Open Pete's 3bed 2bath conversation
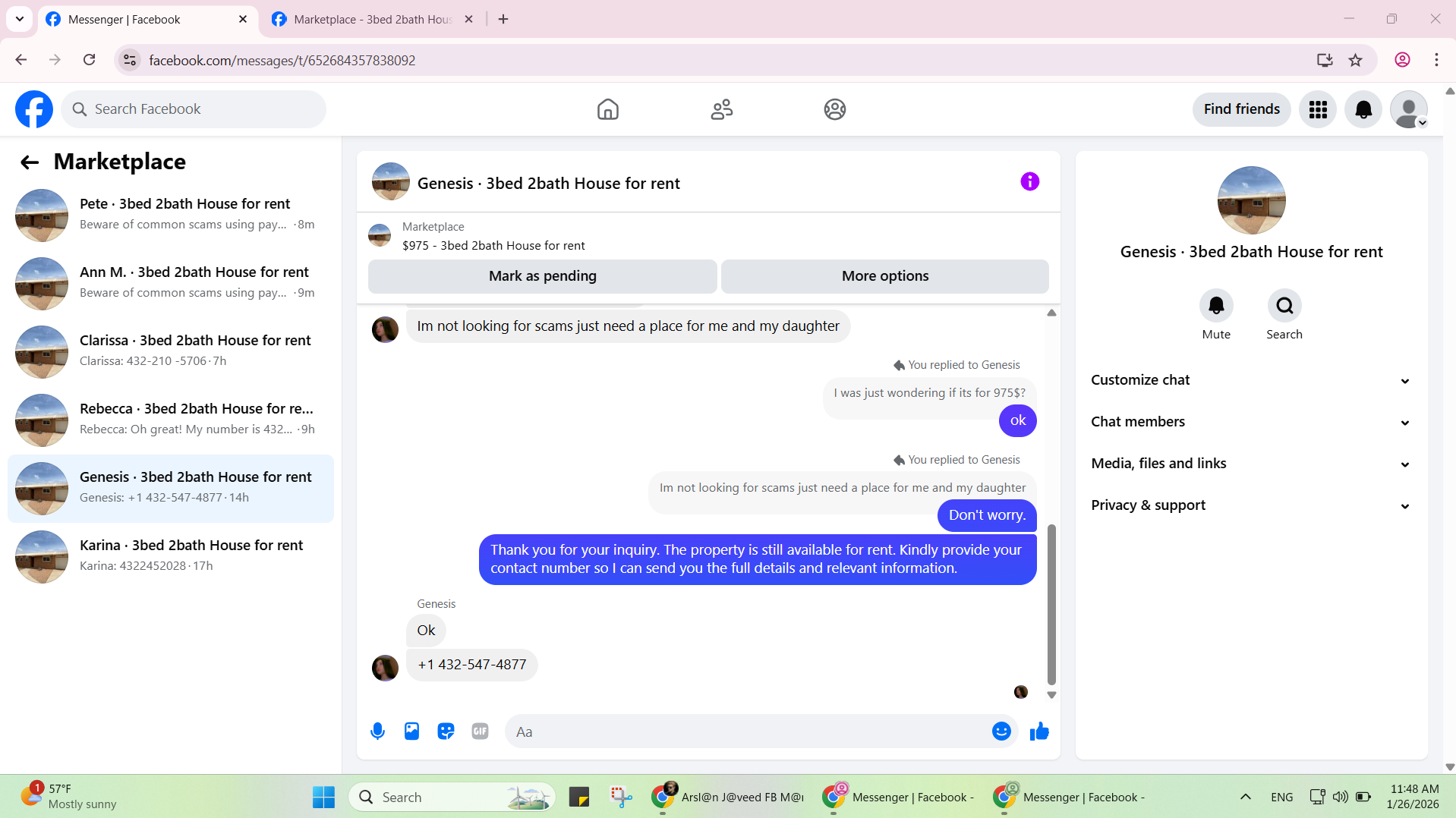The image size is (1456, 818). point(171,216)
